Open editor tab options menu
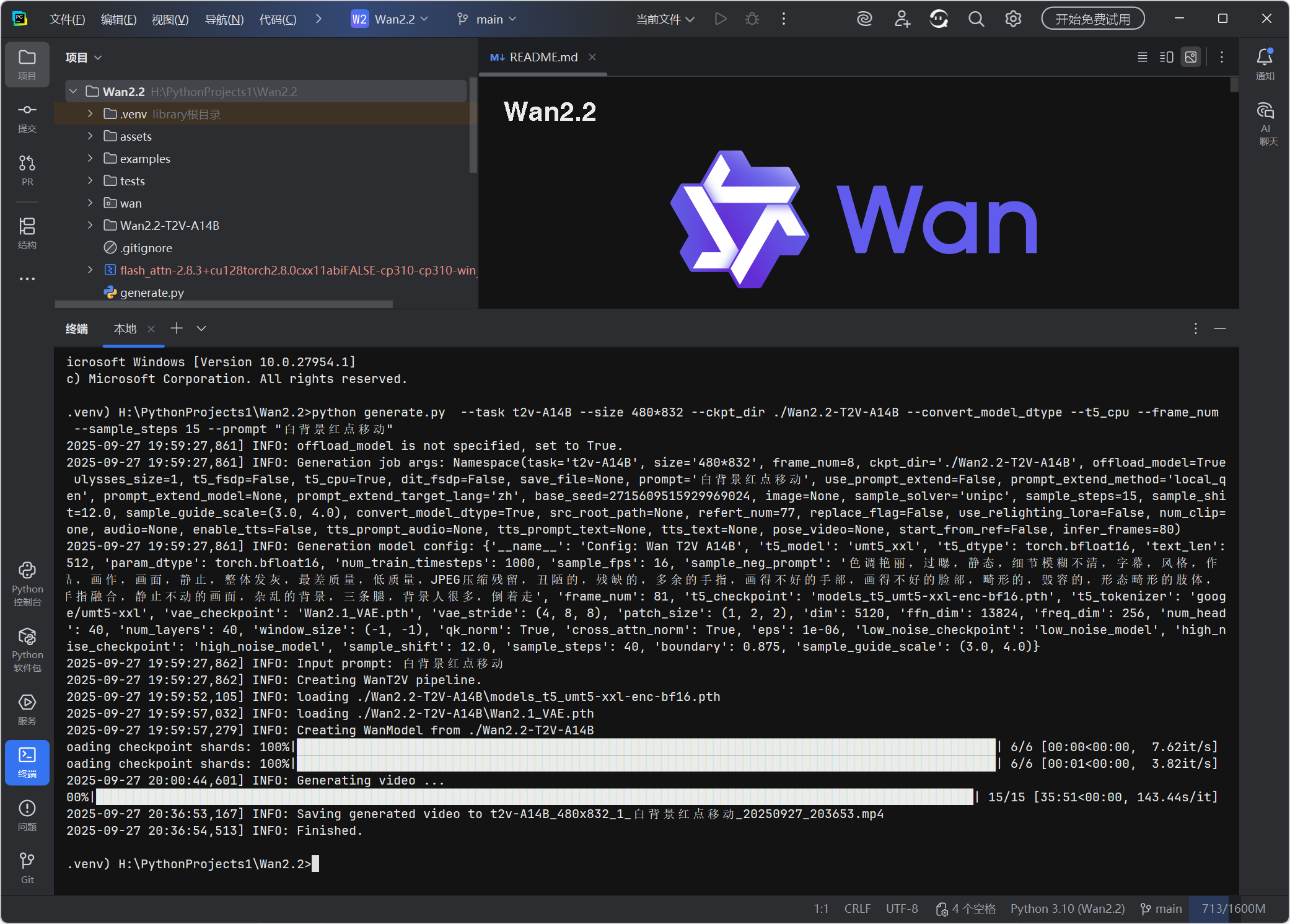 (x=1222, y=57)
